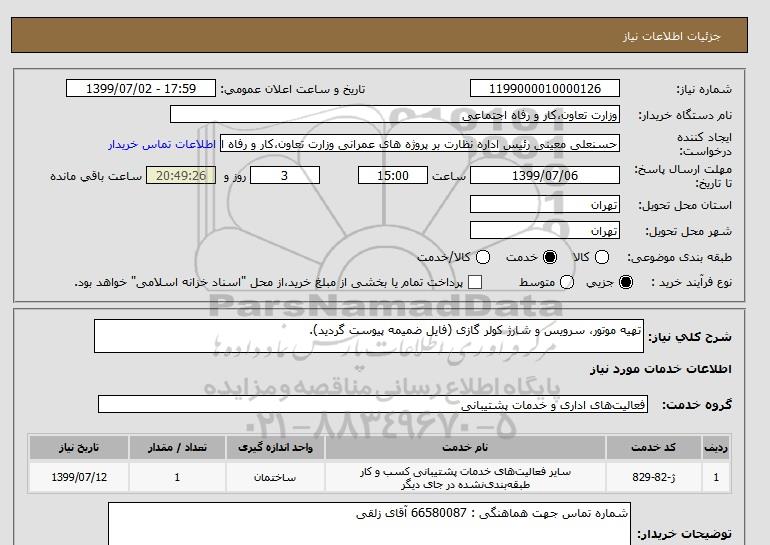Click the unit cell ساختمان

[275, 477]
